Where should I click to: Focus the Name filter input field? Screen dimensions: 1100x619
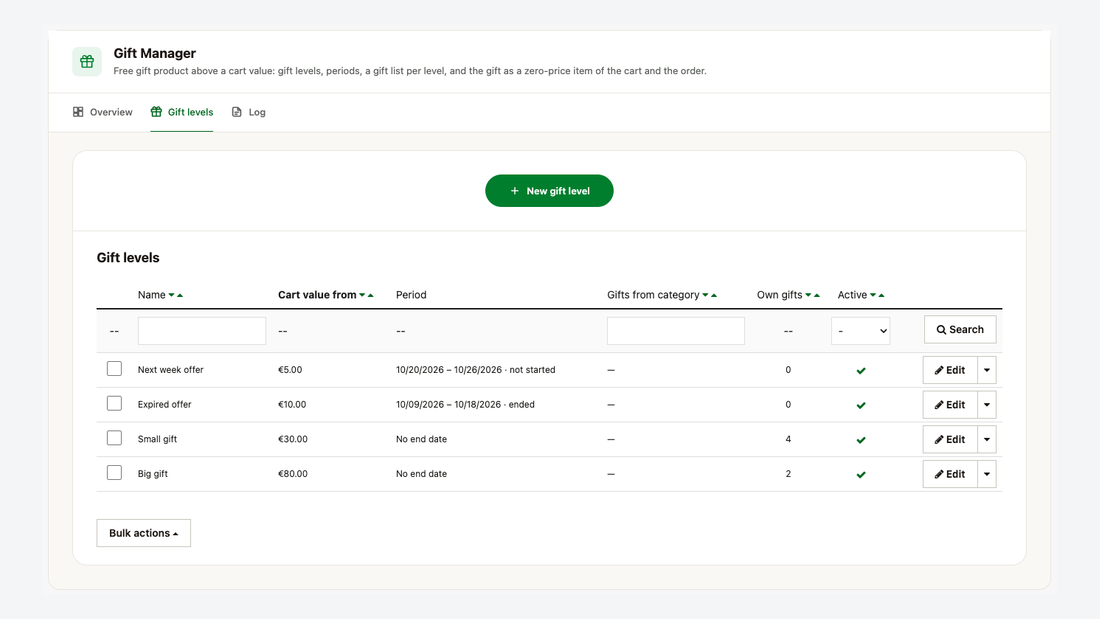tap(202, 331)
